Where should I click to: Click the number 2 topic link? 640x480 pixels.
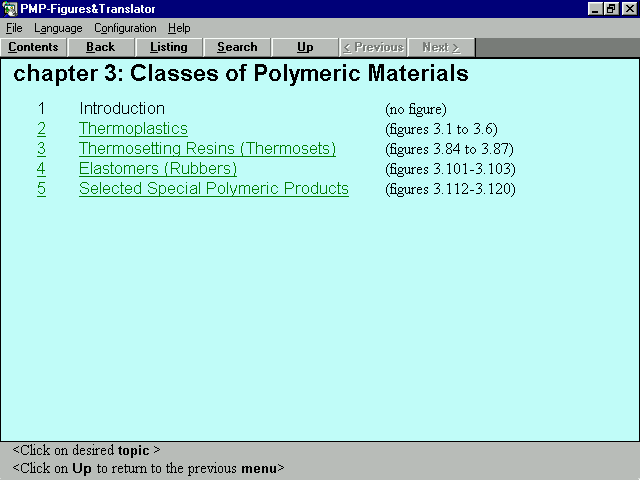point(42,129)
